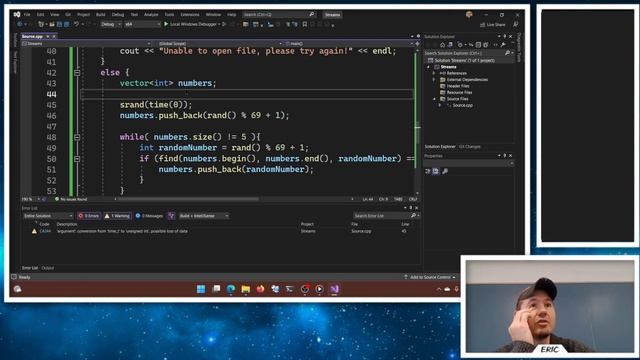Click Add to Source Control button
This screenshot has height=360, width=640.
coord(429,278)
